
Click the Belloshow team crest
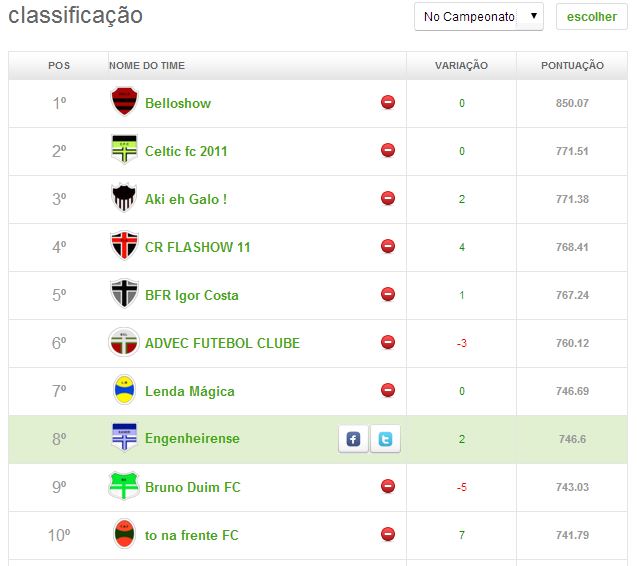(x=123, y=102)
